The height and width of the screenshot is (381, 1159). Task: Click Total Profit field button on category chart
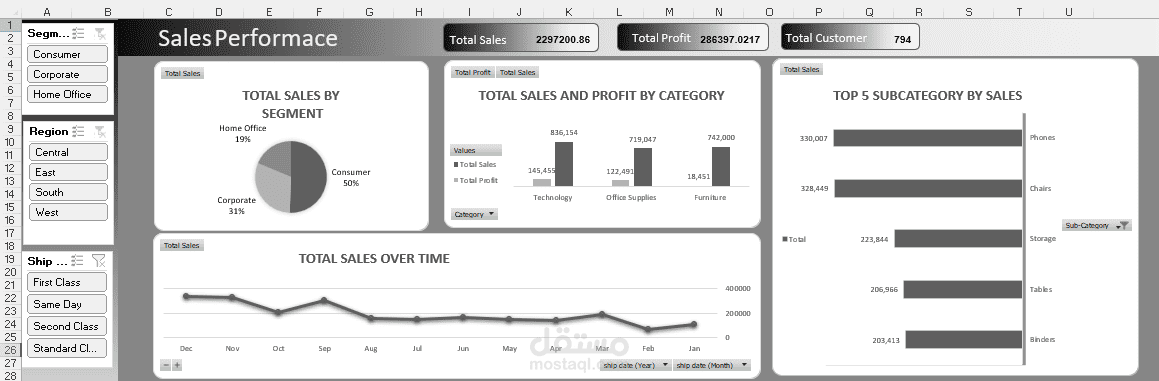point(472,73)
